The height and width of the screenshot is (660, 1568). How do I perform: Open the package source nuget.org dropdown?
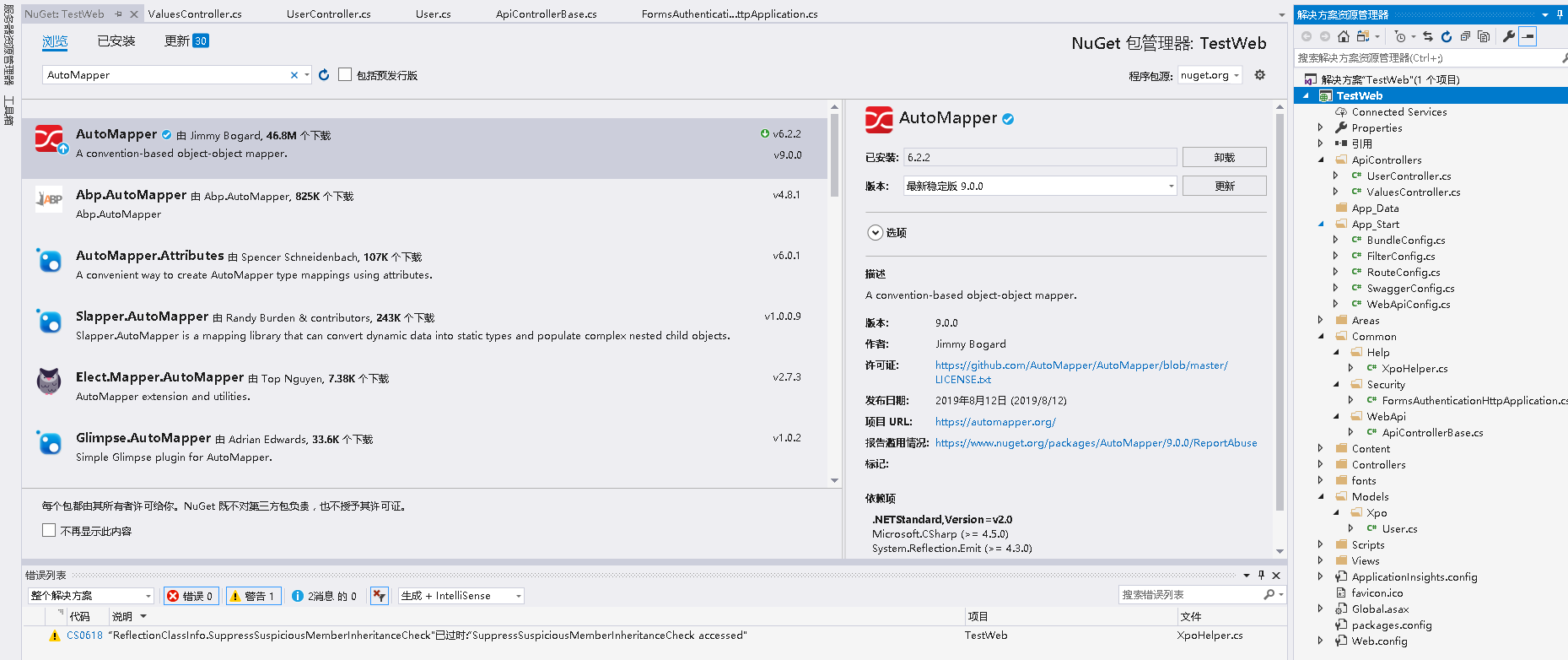point(1210,75)
